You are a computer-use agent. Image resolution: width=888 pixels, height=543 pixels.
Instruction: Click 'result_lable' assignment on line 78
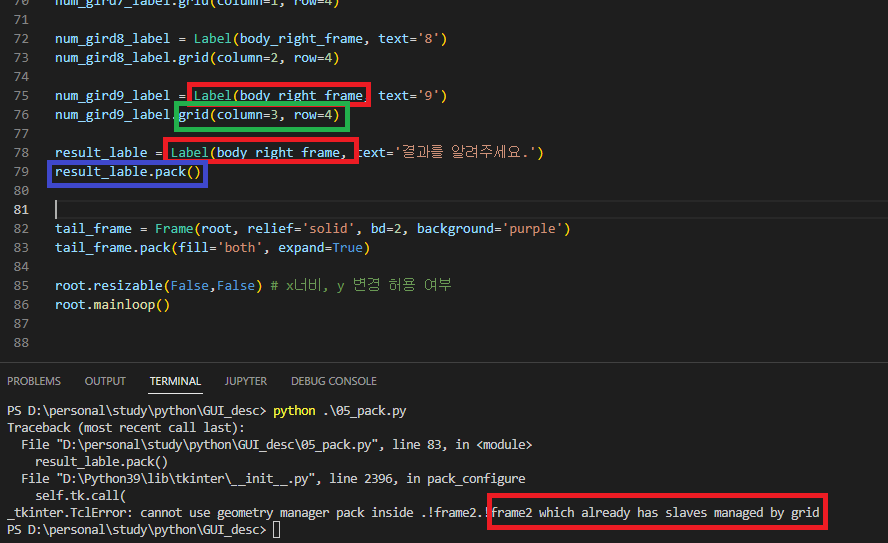[x=101, y=153]
